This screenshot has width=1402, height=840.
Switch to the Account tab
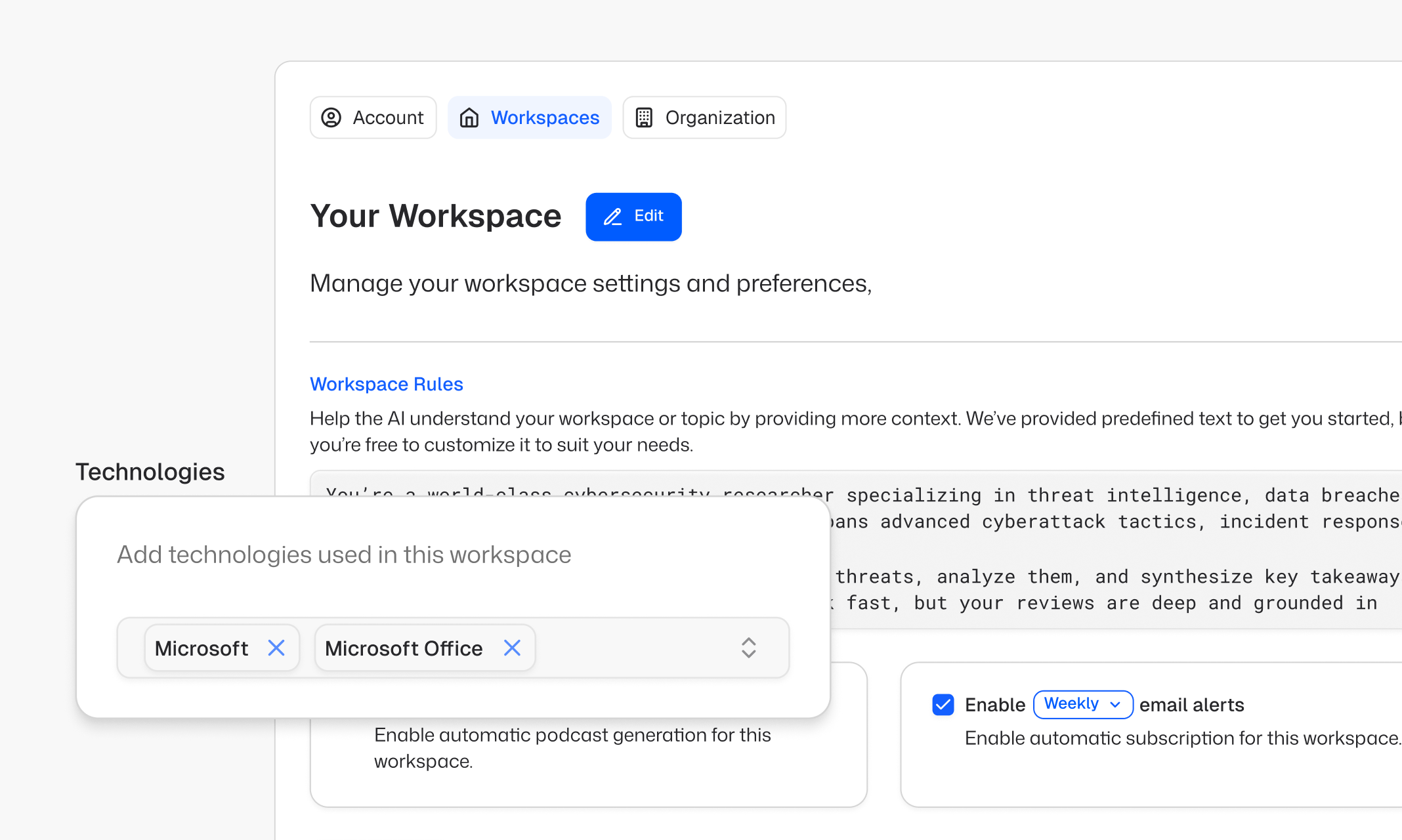coord(387,117)
